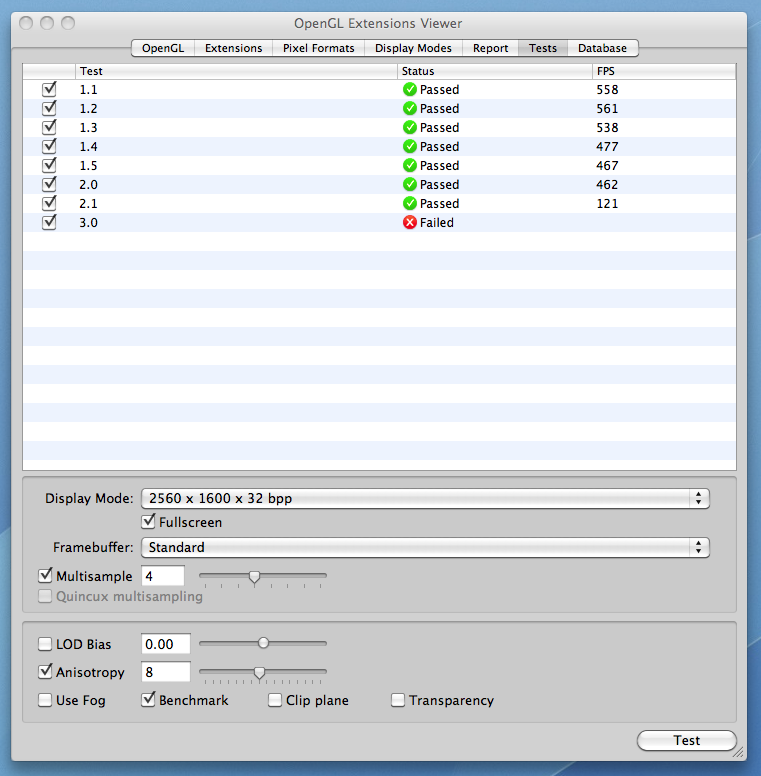Click the FPS value 561
761x776 pixels.
(x=607, y=108)
